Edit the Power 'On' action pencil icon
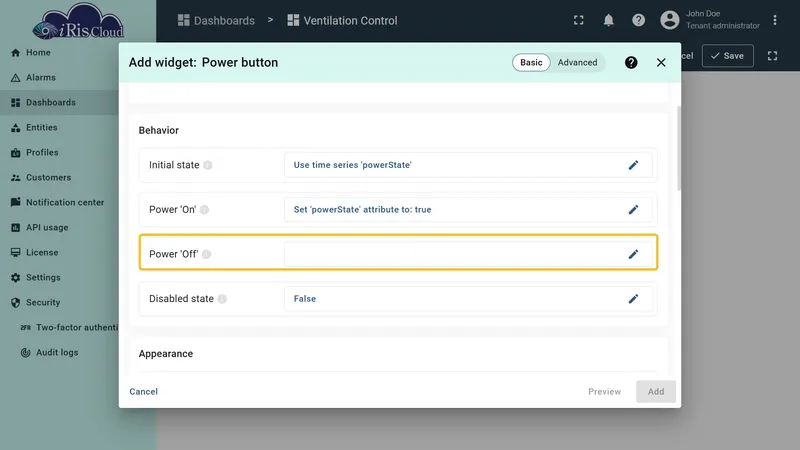 tap(633, 209)
